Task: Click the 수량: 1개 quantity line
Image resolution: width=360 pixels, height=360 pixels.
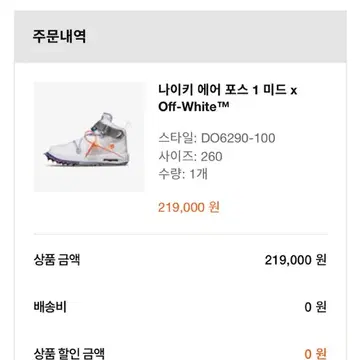Action: (183, 174)
